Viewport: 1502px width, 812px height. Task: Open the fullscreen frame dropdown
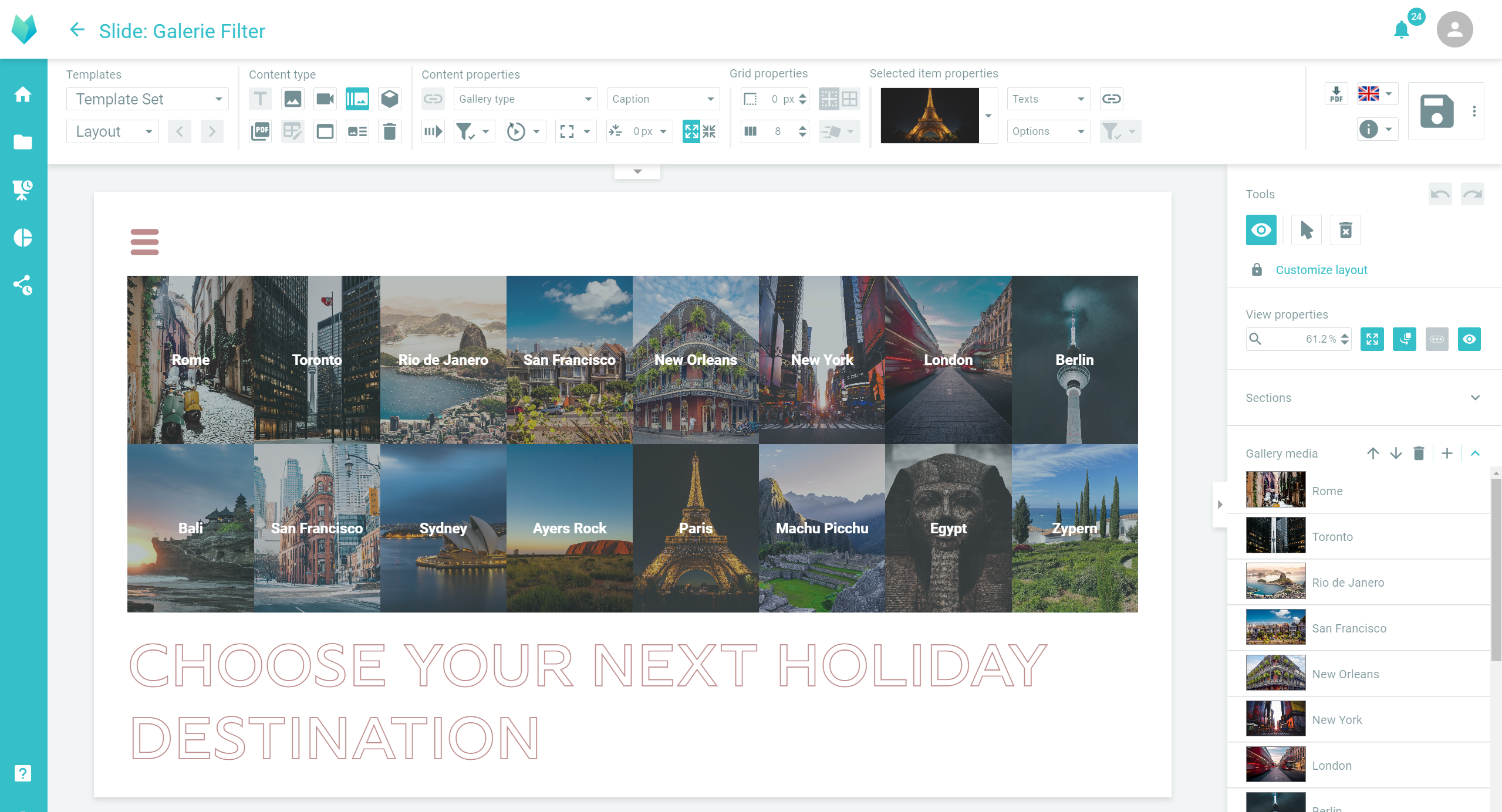pyautogui.click(x=576, y=131)
